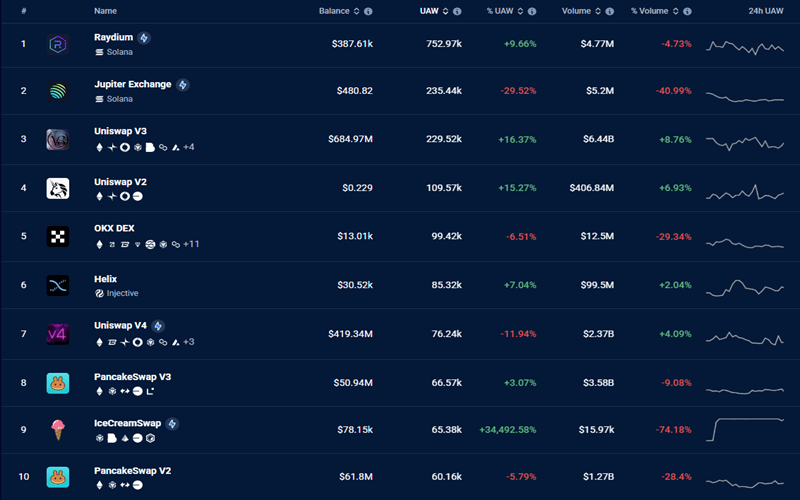Viewport: 800px width, 500px height.
Task: Click the lightning badge beside Jupiter Exchange
Action: [x=183, y=85]
